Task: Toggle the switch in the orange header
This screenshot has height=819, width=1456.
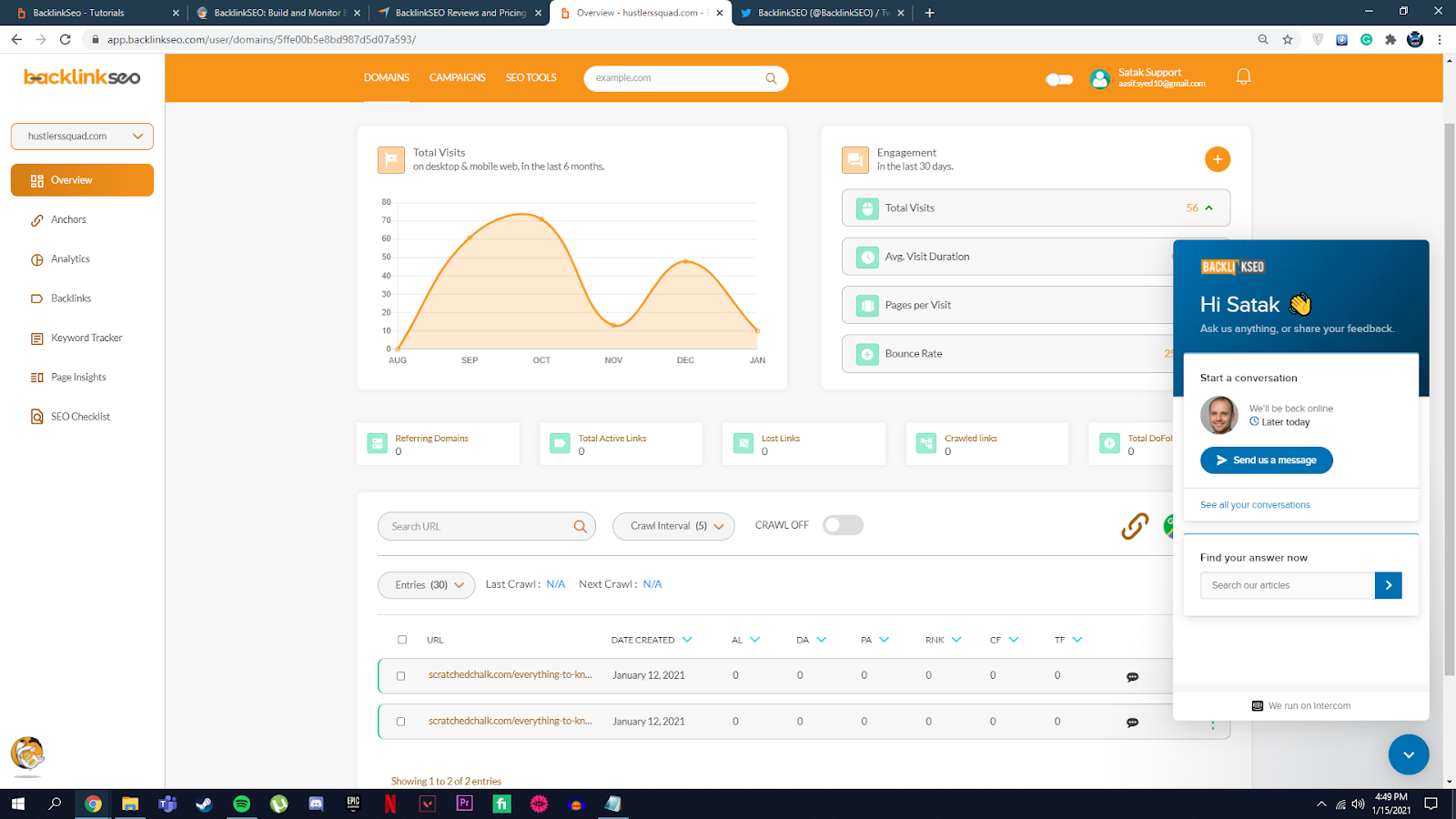Action: click(x=1059, y=79)
